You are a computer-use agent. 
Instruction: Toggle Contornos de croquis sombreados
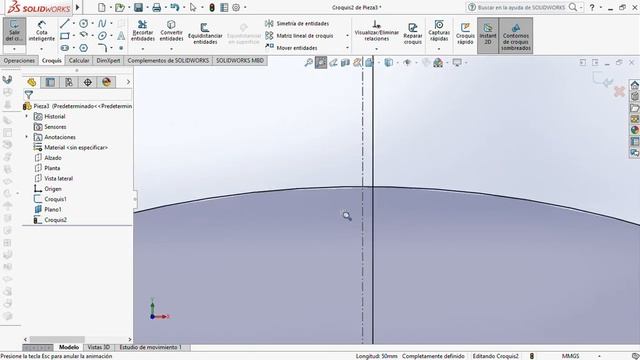[x=516, y=36]
